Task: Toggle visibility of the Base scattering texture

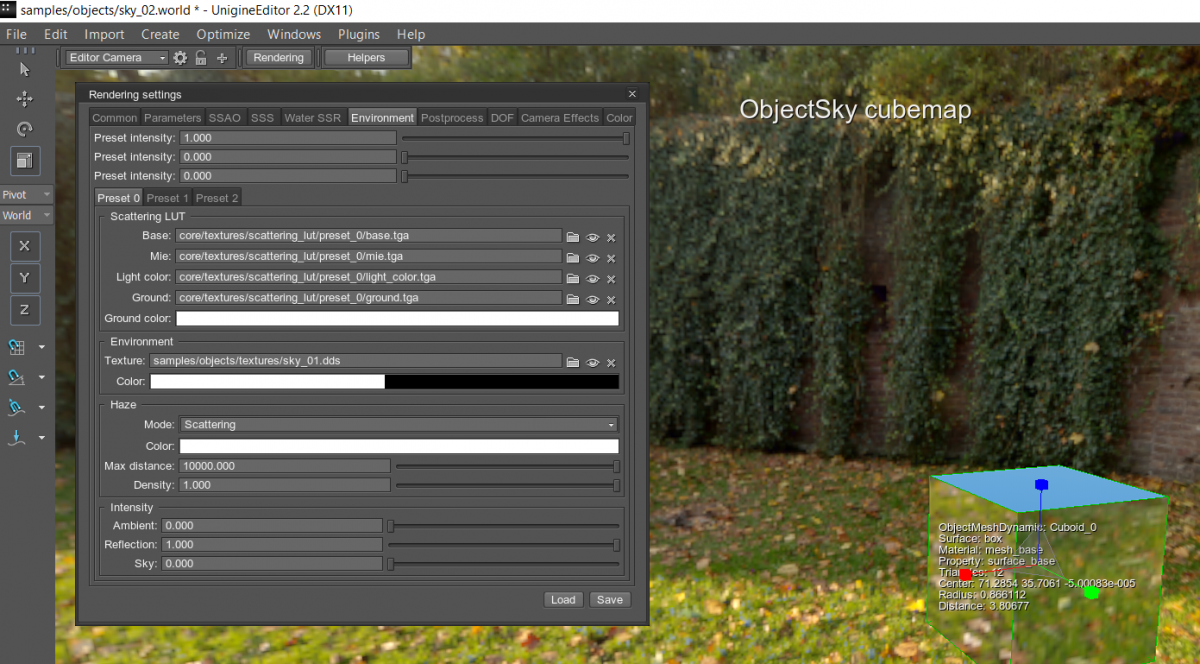Action: [592, 237]
